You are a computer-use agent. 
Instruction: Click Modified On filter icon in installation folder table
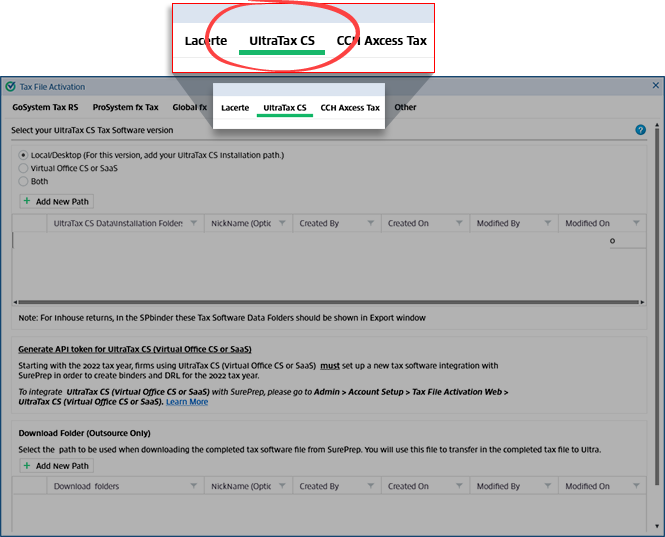tap(636, 223)
